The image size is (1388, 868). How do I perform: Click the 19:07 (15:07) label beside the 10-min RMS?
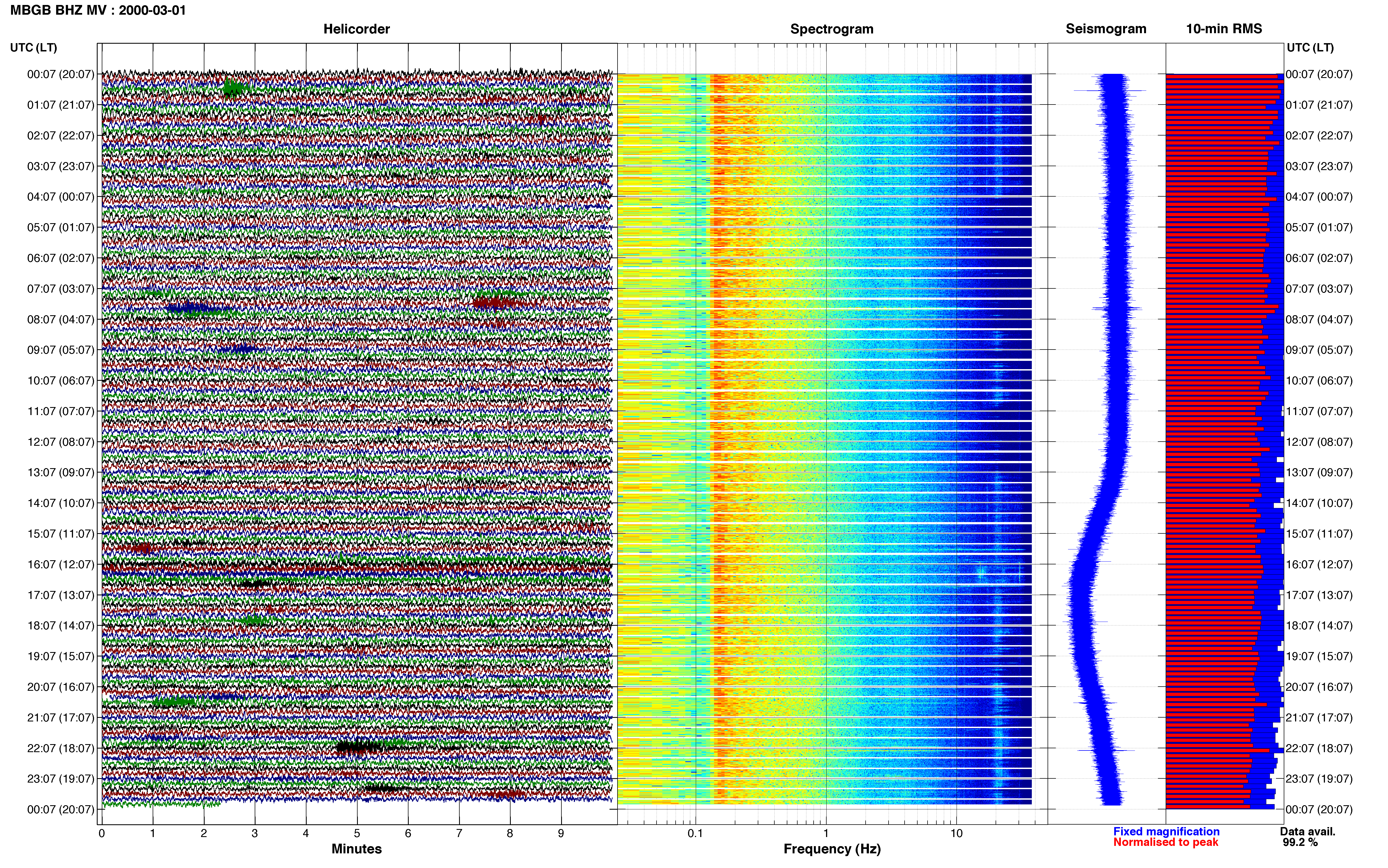[x=1319, y=656]
